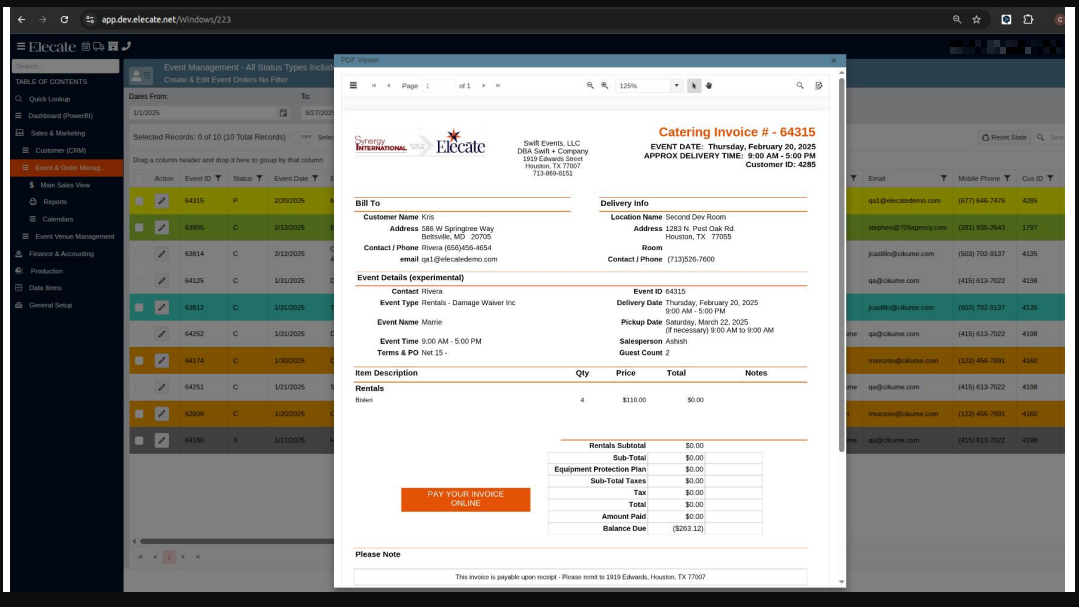1079x607 pixels.
Task: Tick the checkbox for event 64174
Action: tap(139, 360)
